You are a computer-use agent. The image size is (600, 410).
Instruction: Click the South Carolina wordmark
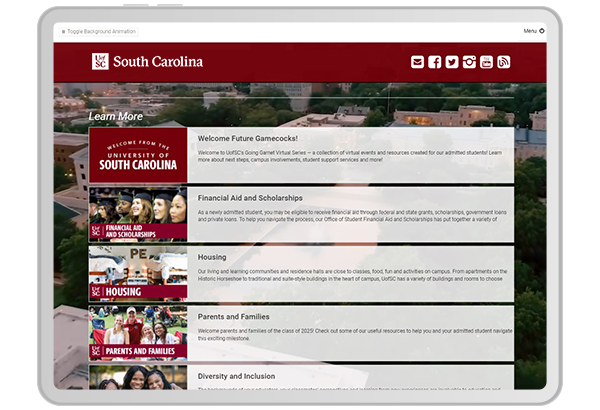pyautogui.click(x=158, y=62)
